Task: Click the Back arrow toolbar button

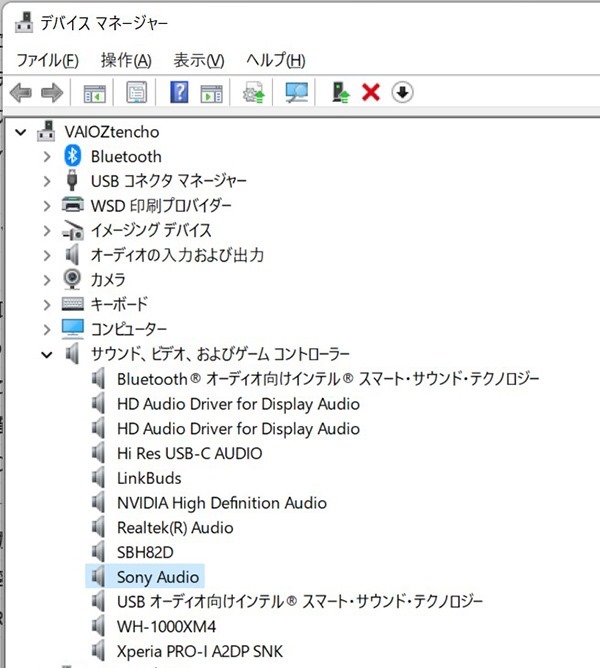Action: [20, 92]
